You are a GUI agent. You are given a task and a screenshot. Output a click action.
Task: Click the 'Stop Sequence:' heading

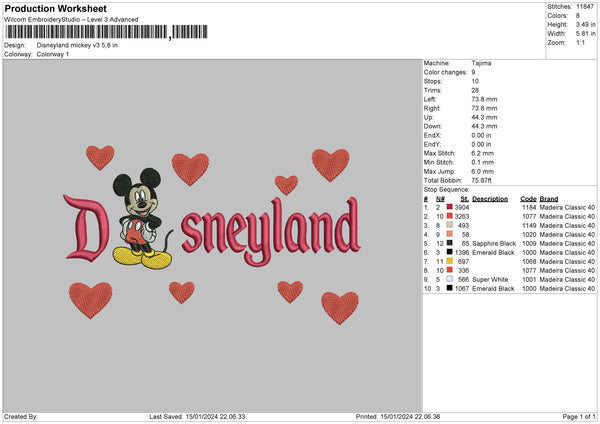pyautogui.click(x=446, y=189)
